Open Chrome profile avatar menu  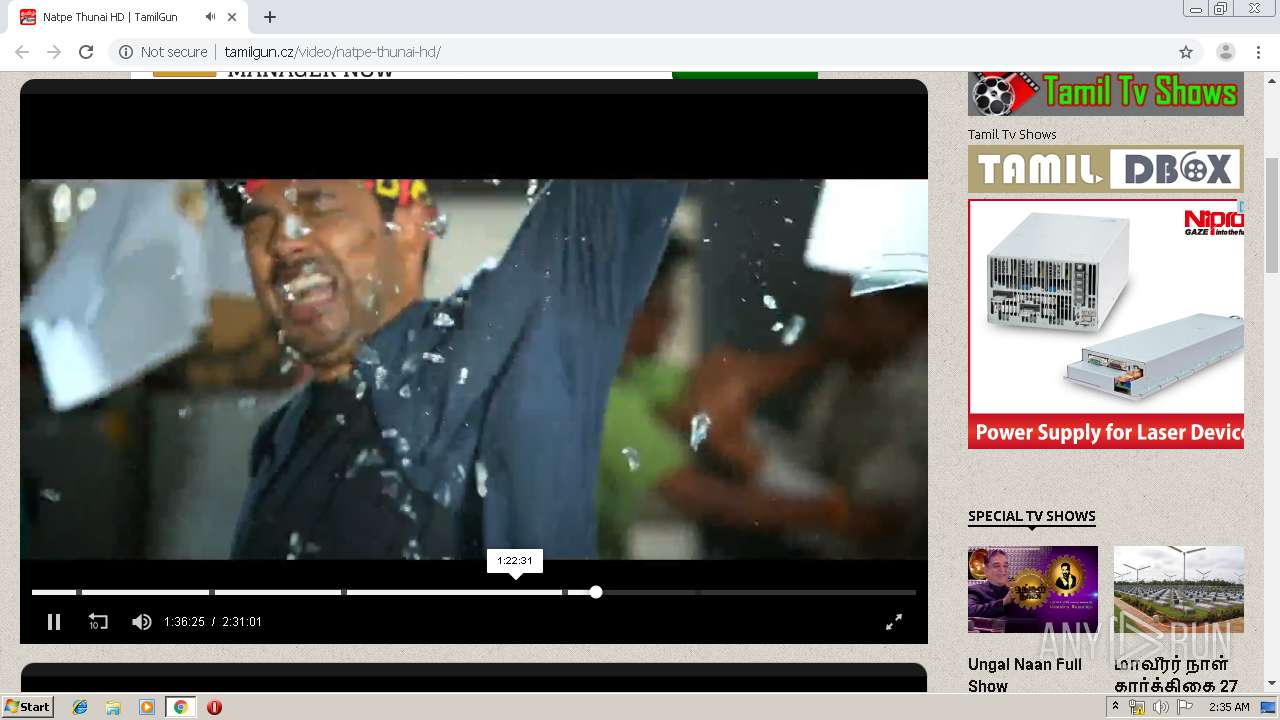[x=1226, y=52]
